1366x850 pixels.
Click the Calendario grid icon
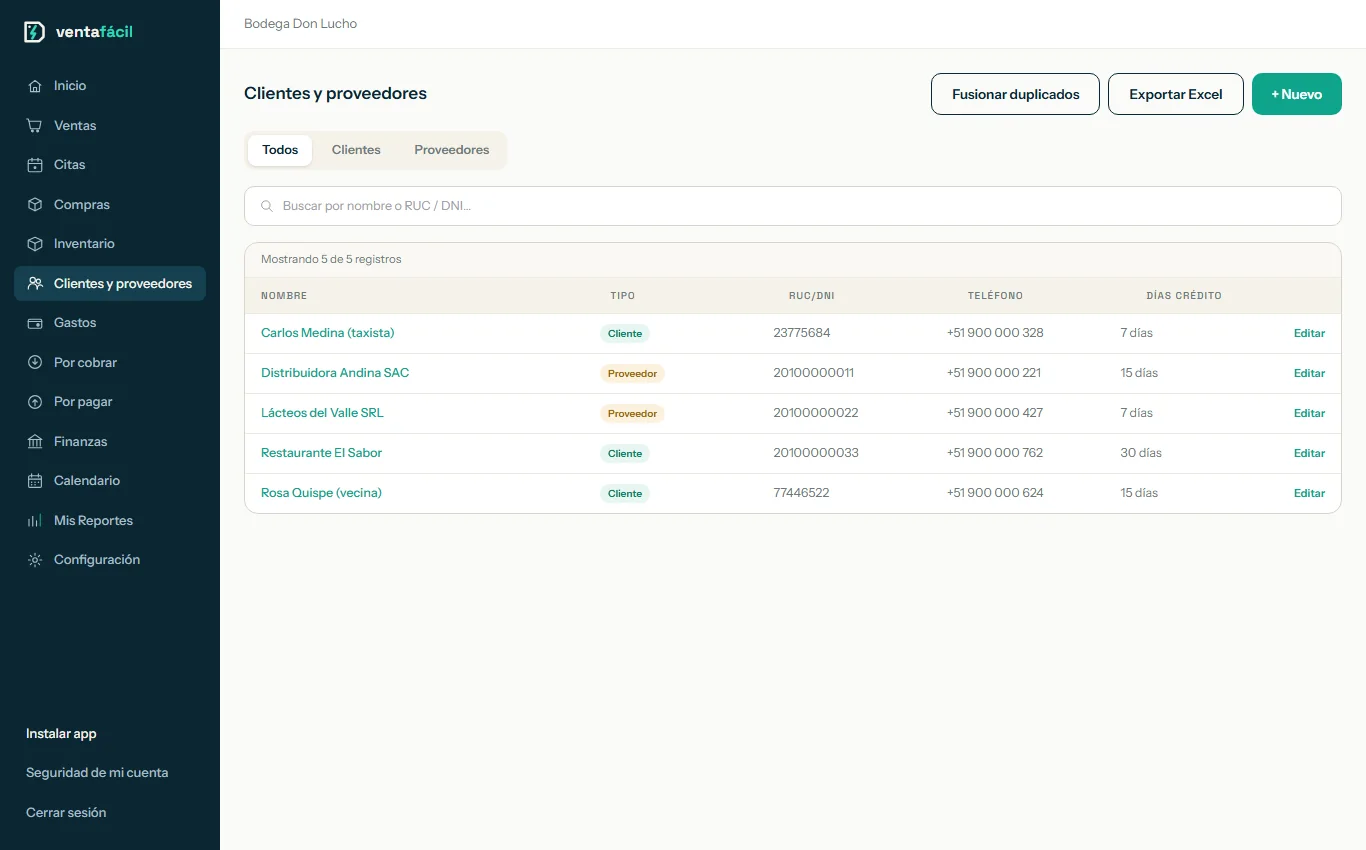35,481
